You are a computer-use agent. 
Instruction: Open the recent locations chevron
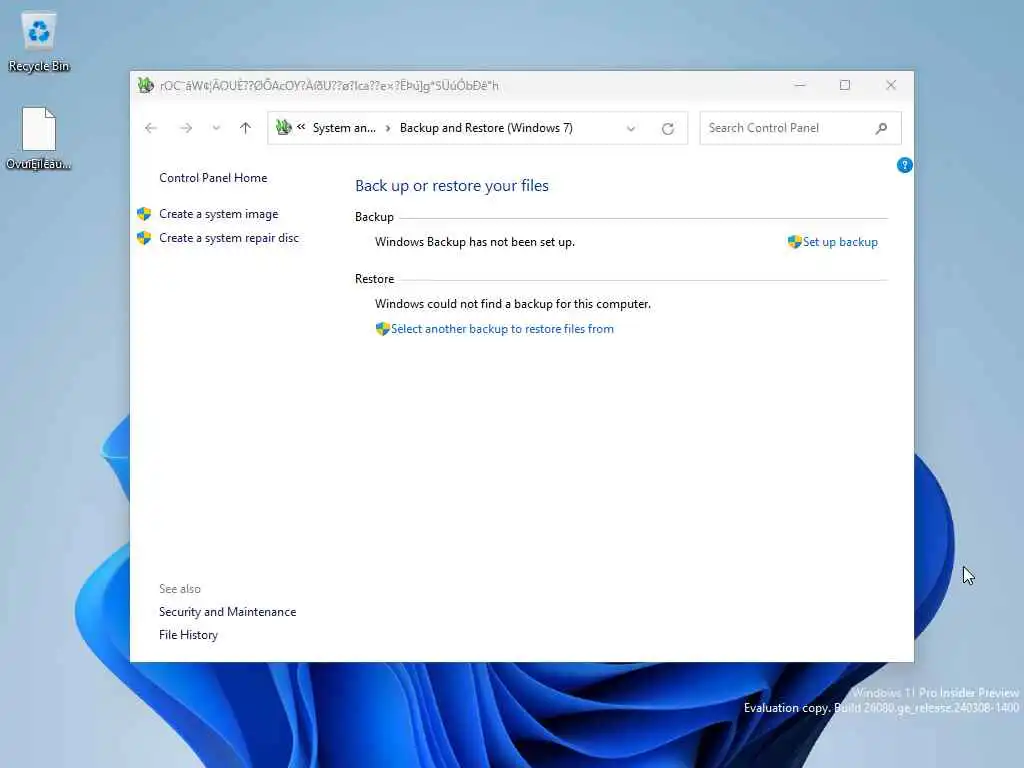pos(216,128)
